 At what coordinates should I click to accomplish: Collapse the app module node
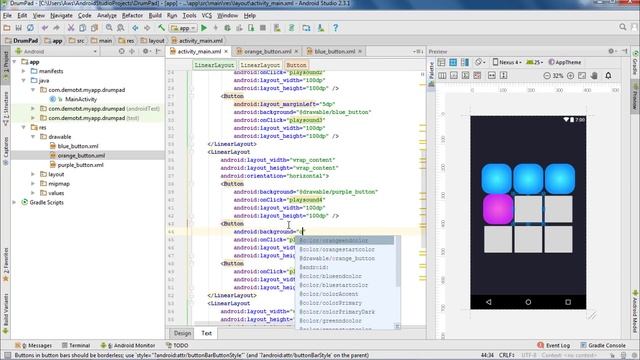tap(15, 62)
